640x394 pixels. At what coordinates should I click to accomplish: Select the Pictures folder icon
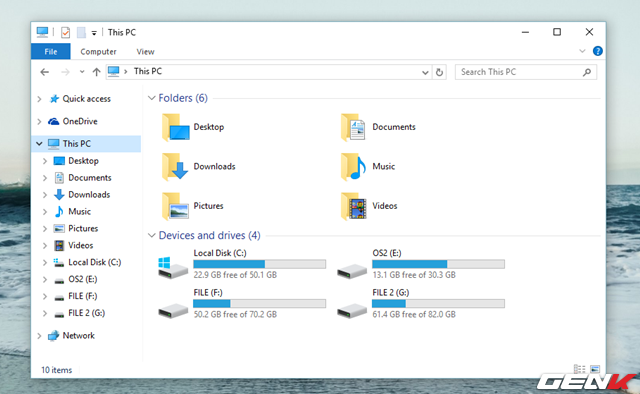click(x=176, y=206)
